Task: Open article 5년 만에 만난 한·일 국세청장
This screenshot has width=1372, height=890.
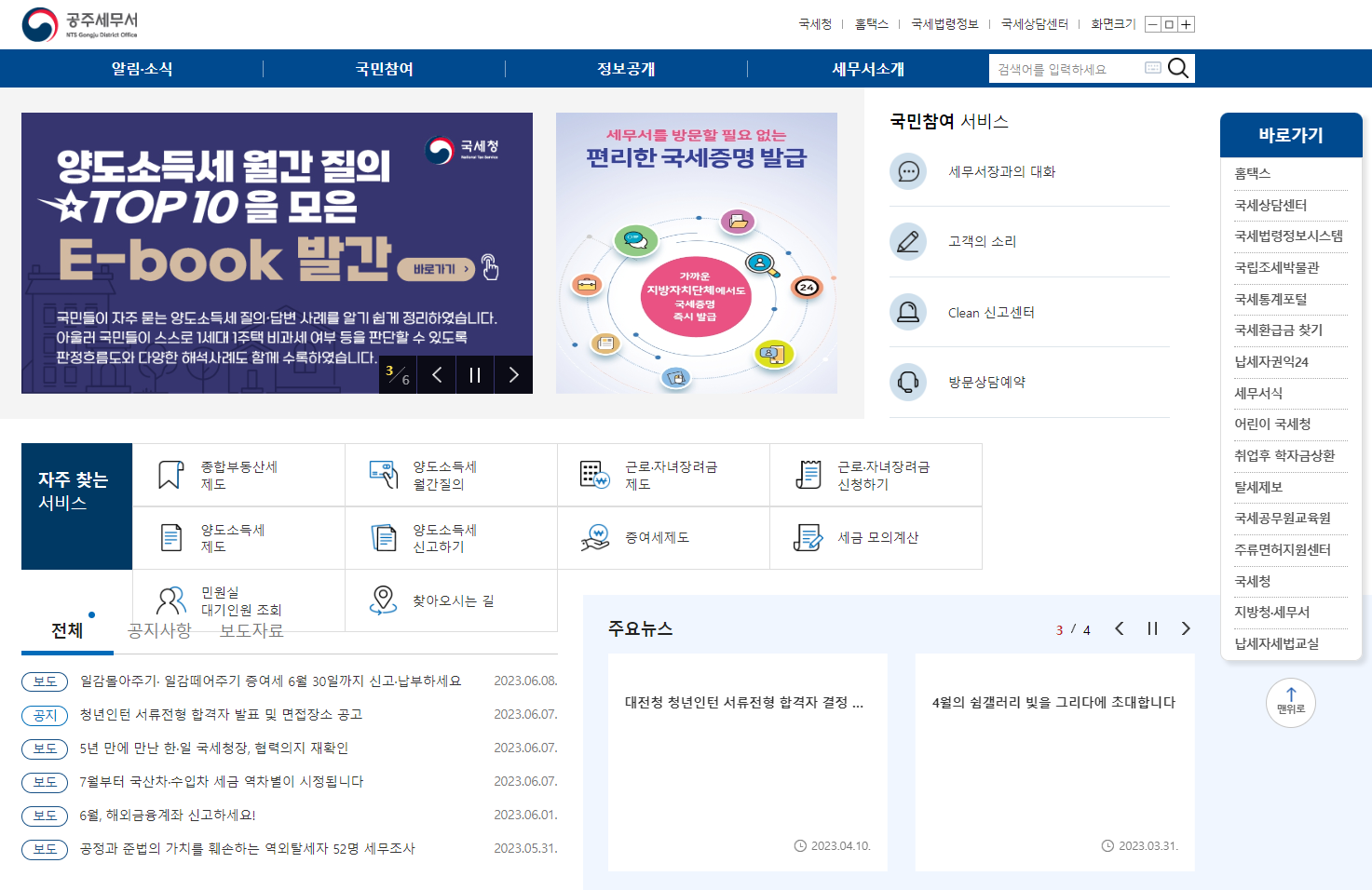Action: point(214,748)
